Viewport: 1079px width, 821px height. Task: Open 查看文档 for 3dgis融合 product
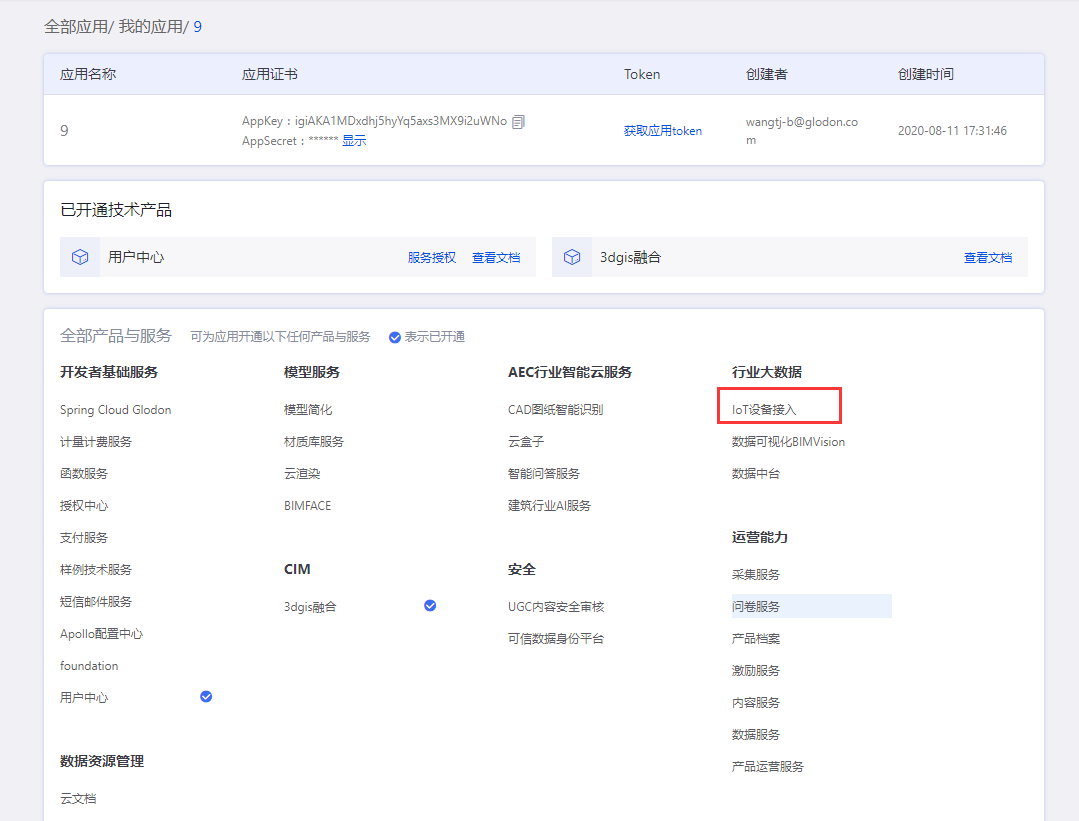point(987,258)
